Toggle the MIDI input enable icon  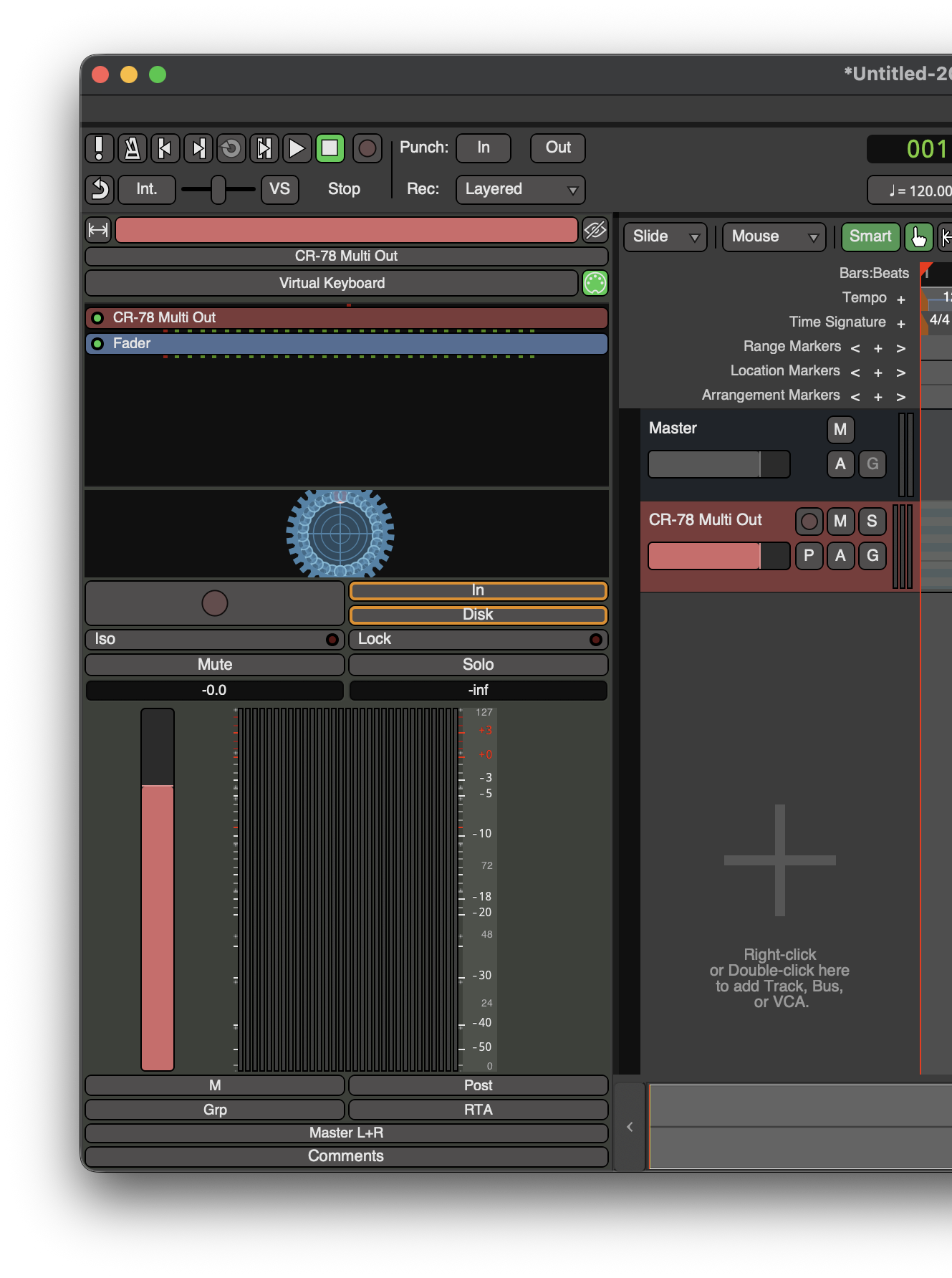click(595, 283)
